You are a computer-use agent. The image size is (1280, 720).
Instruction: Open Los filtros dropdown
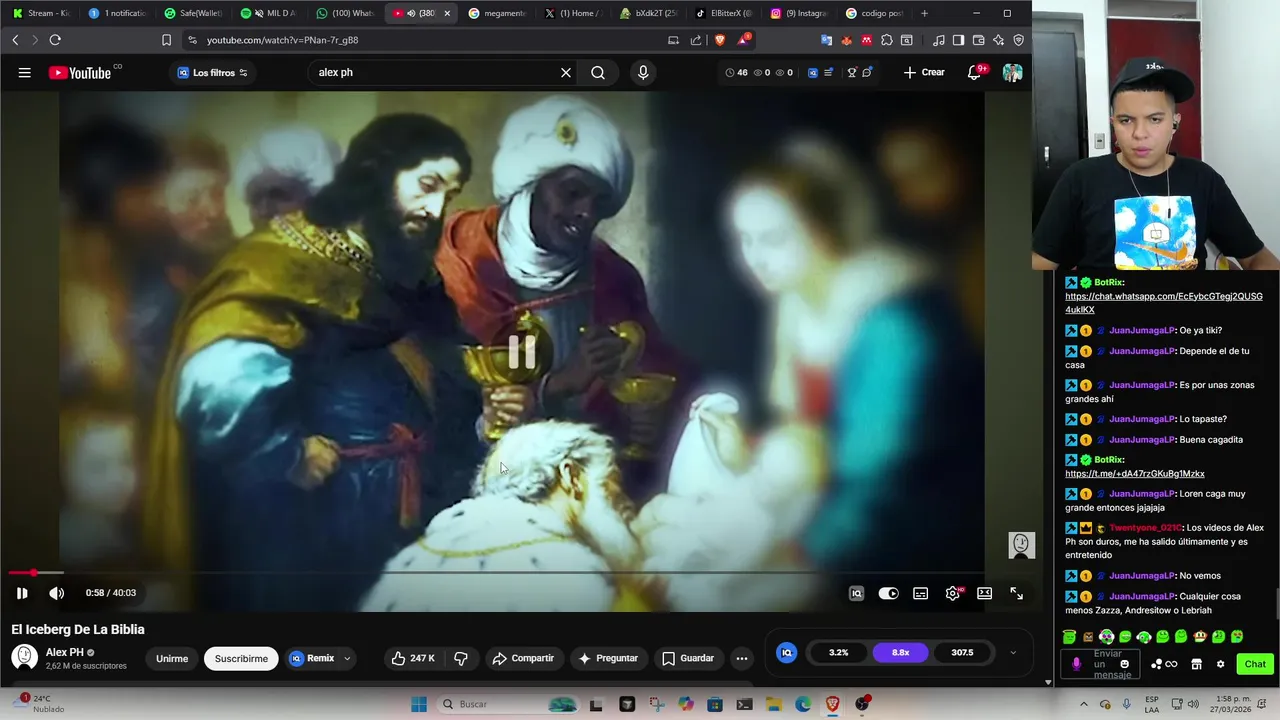(x=212, y=72)
